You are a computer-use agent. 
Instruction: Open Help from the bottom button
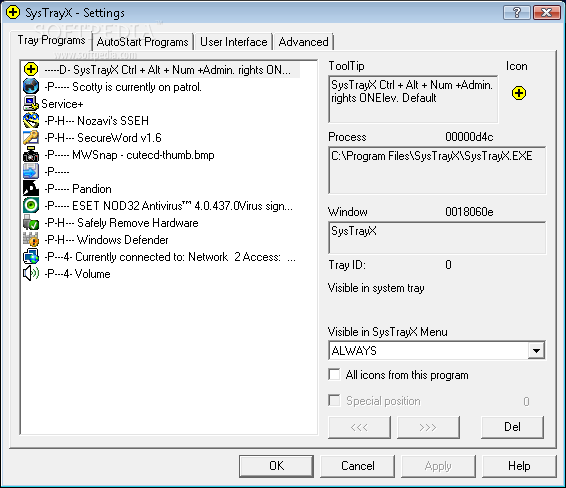tap(519, 466)
